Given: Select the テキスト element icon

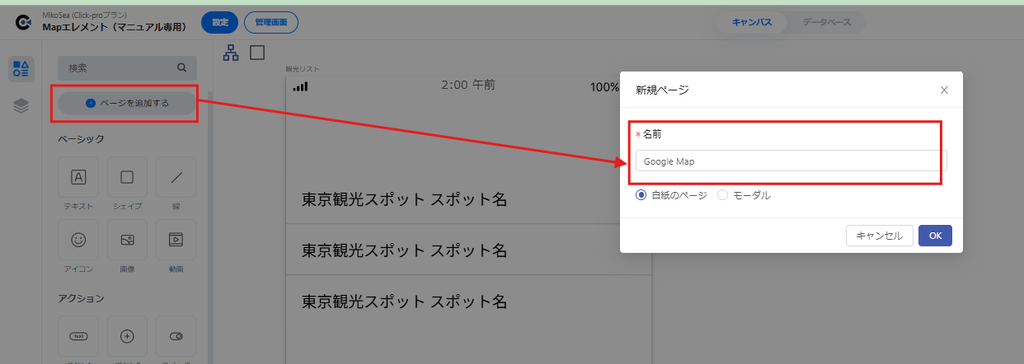Looking at the screenshot, I should tap(78, 177).
